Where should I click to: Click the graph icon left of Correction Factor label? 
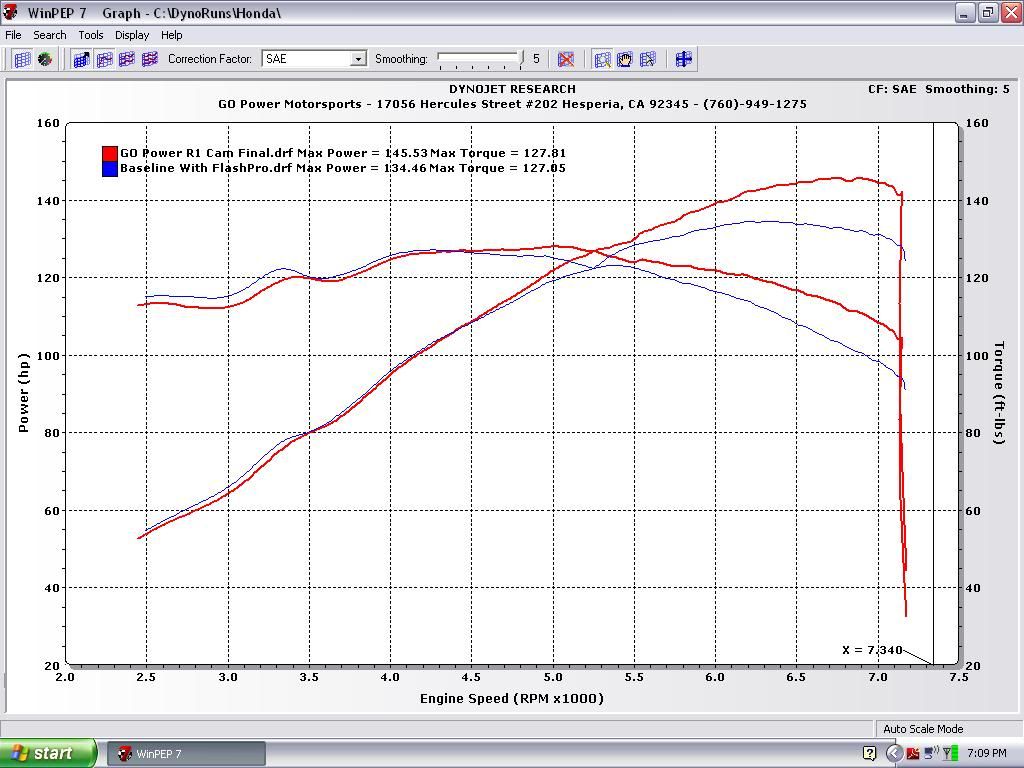click(x=150, y=60)
